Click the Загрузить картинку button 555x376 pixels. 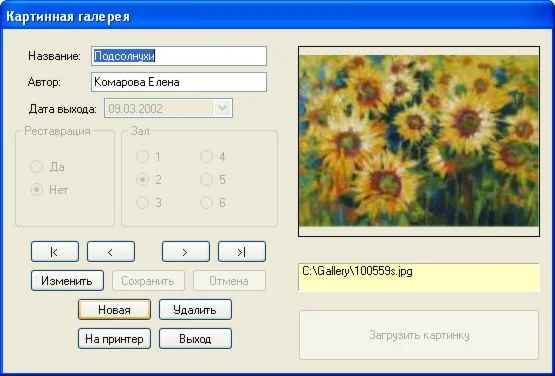click(419, 335)
